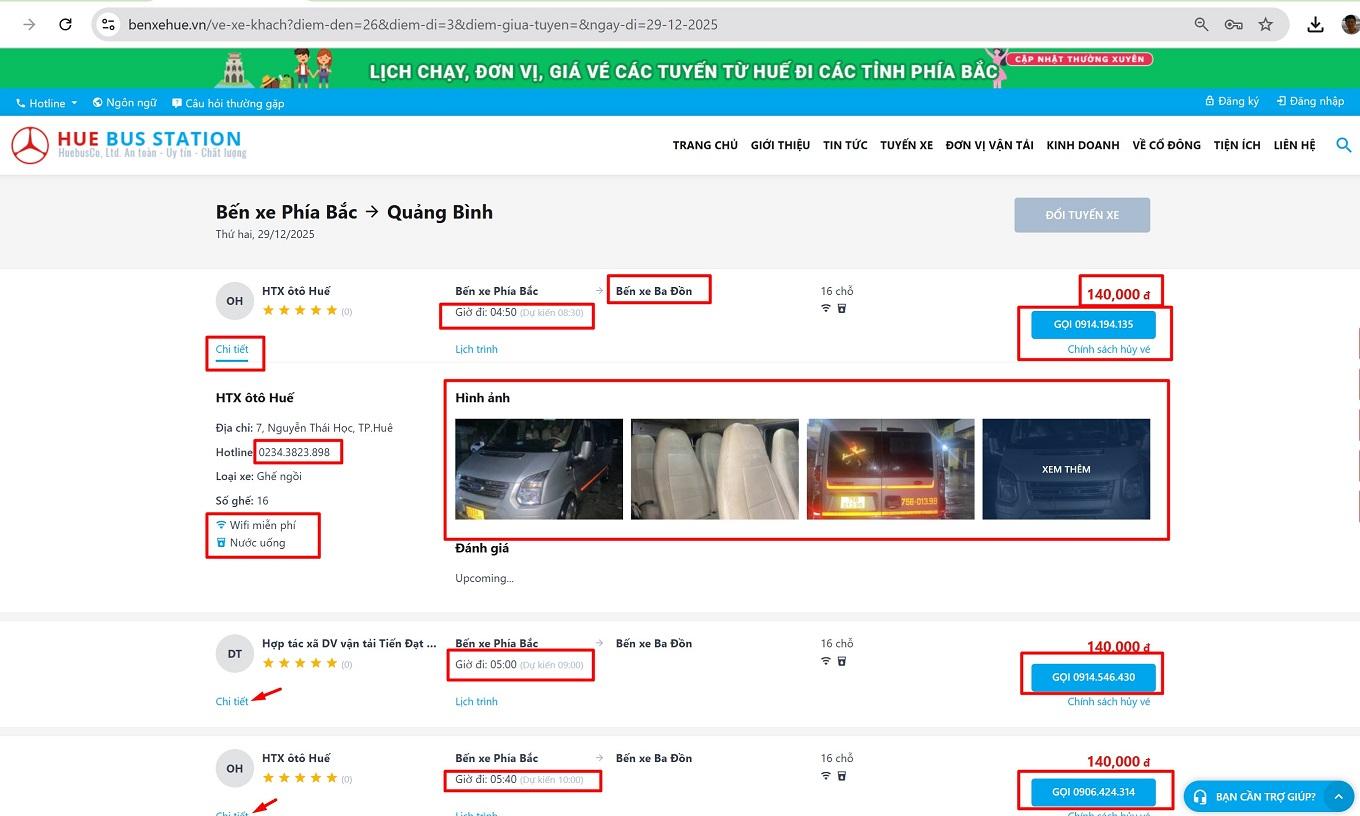The width and height of the screenshot is (1360, 816).
Task: Expand the help chat widget chevron
Action: pyautogui.click(x=1338, y=796)
